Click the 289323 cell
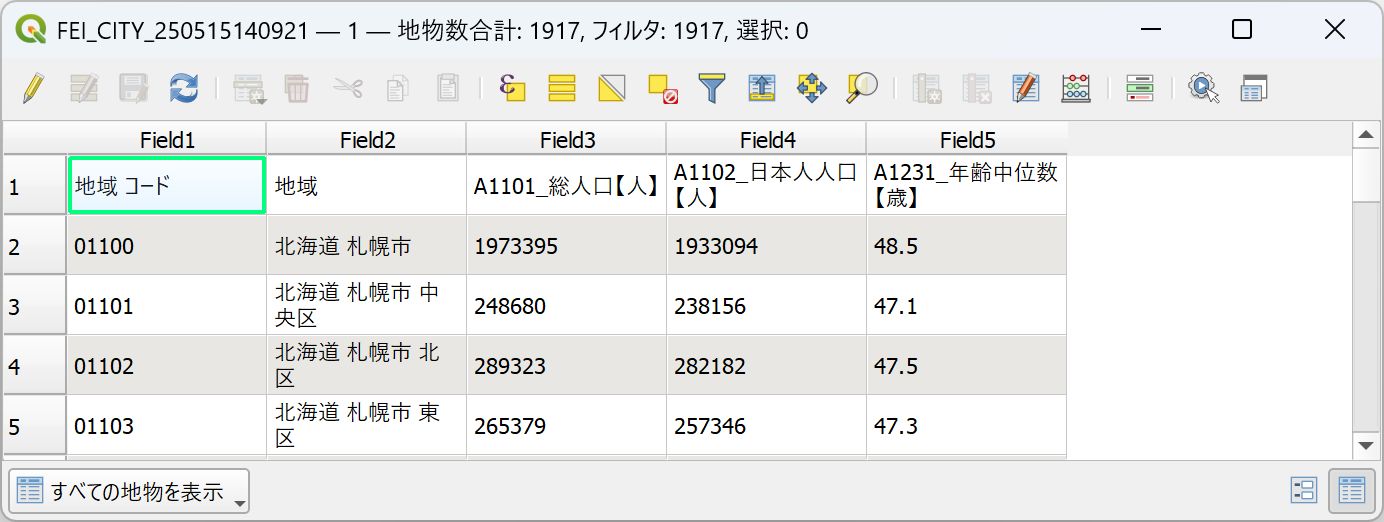Screen dimensions: 1384x522 point(567,365)
